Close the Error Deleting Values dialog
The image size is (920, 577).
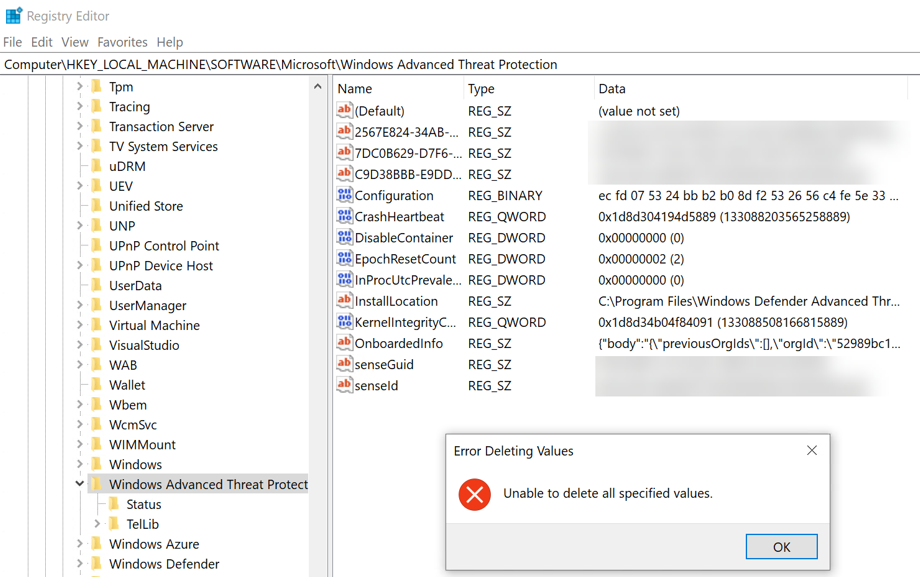811,450
